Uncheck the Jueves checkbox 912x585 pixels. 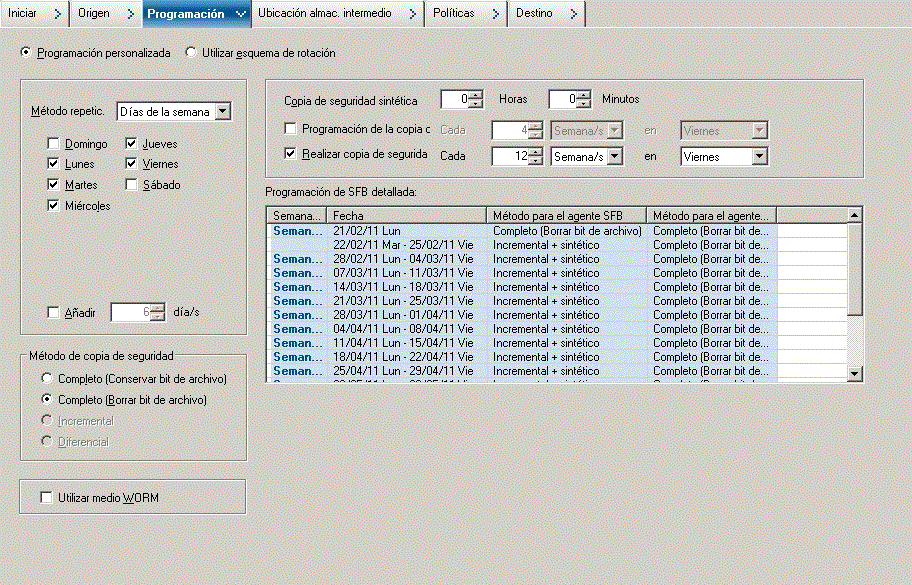[x=133, y=145]
